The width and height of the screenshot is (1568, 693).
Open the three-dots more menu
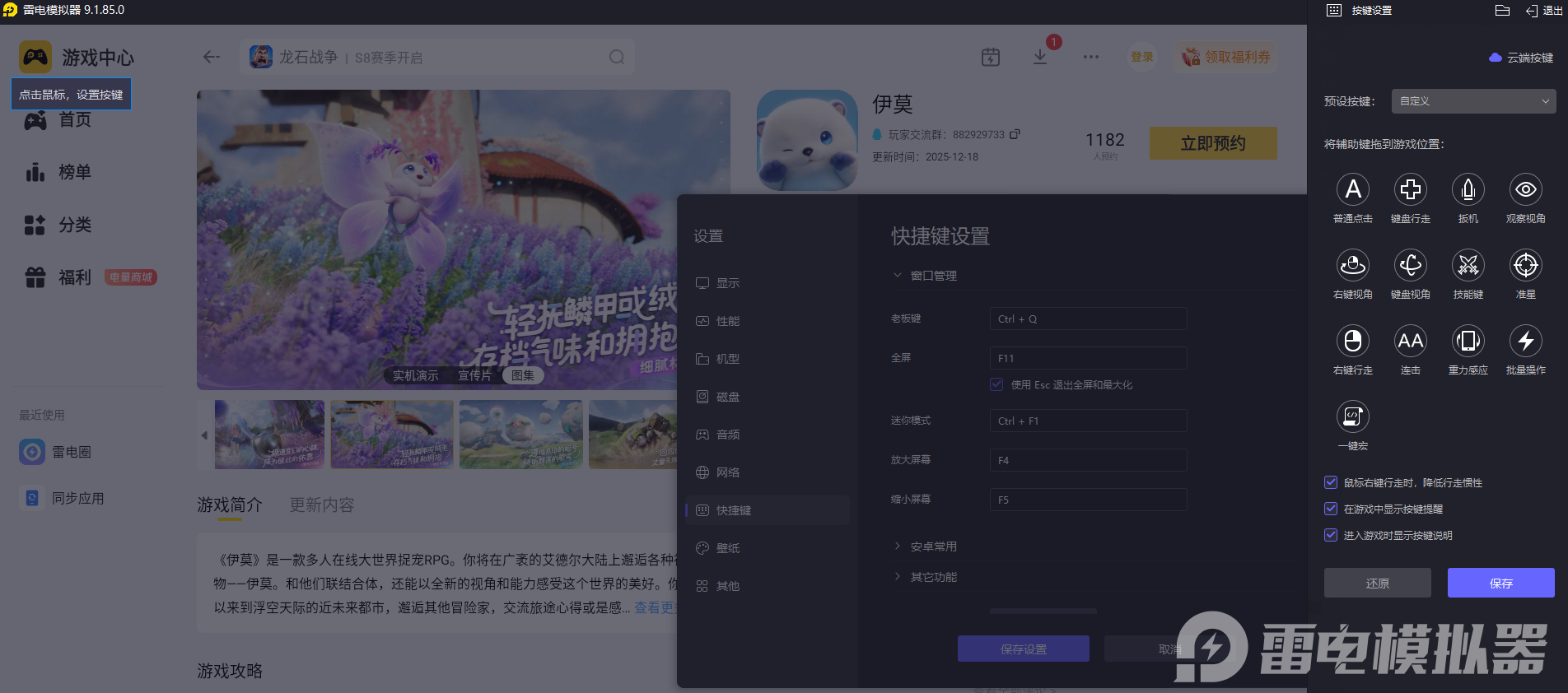[1091, 57]
